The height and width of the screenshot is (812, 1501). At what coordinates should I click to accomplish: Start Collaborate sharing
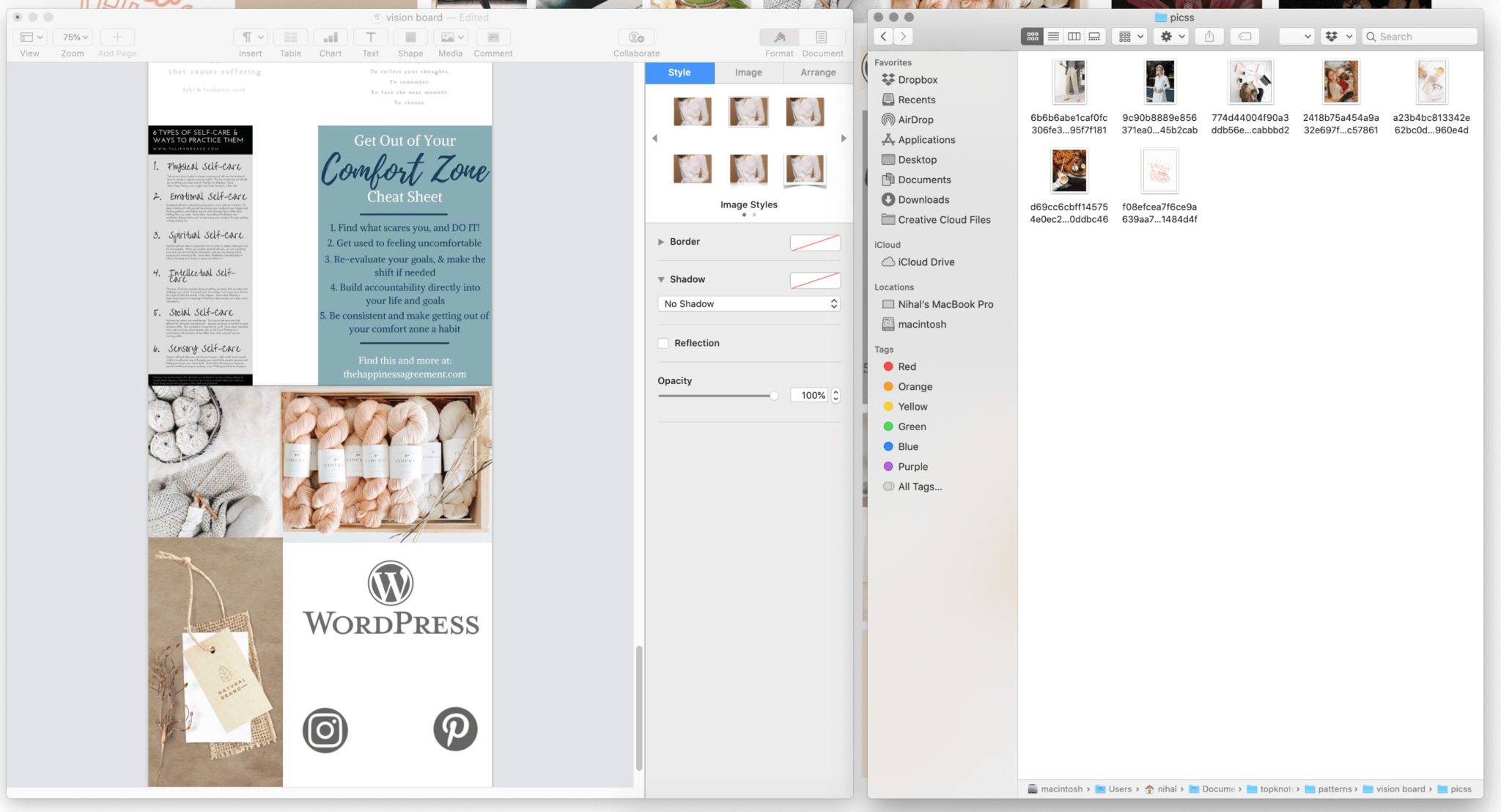click(635, 37)
